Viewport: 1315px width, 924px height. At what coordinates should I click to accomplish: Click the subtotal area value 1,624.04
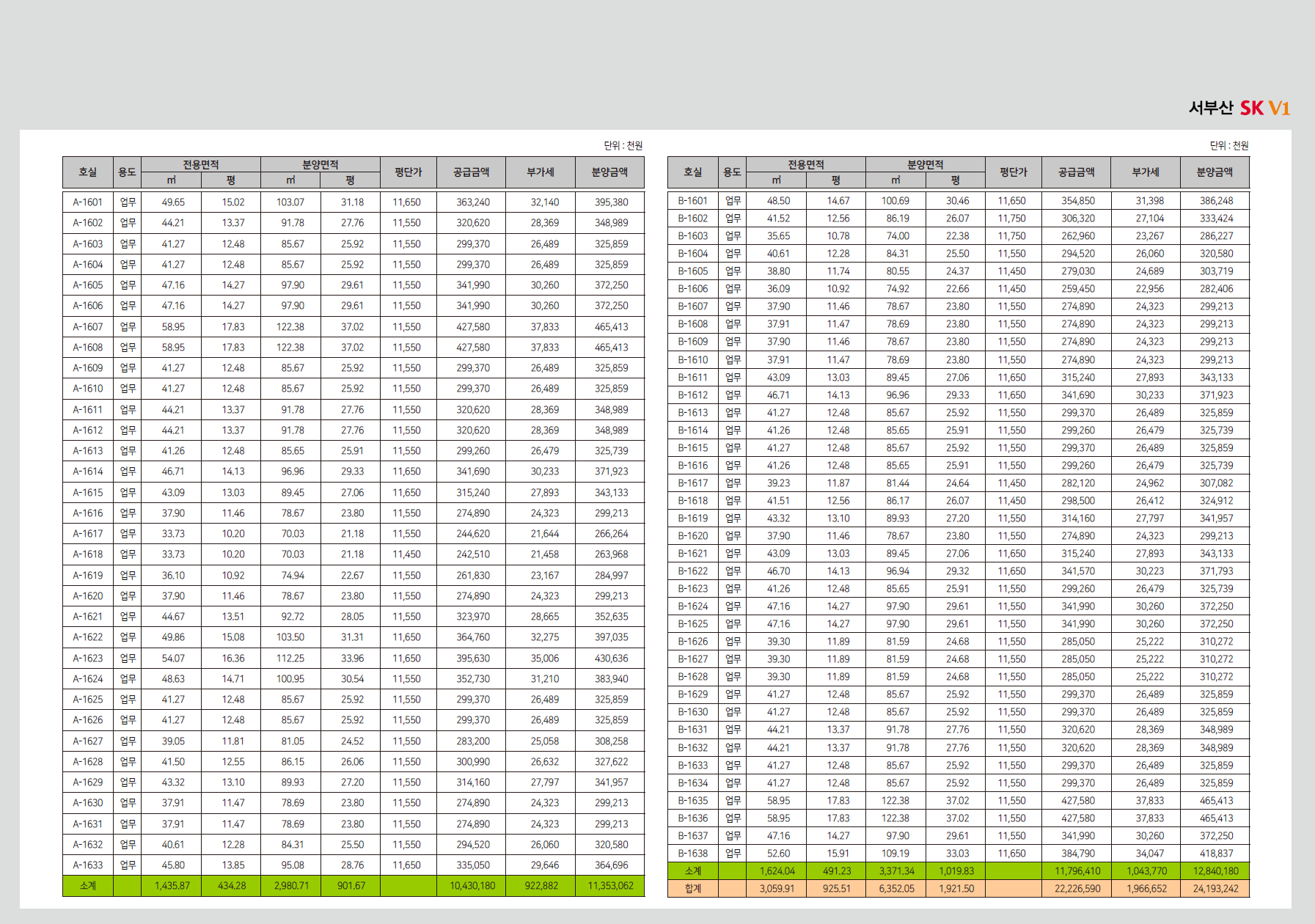[x=777, y=871]
